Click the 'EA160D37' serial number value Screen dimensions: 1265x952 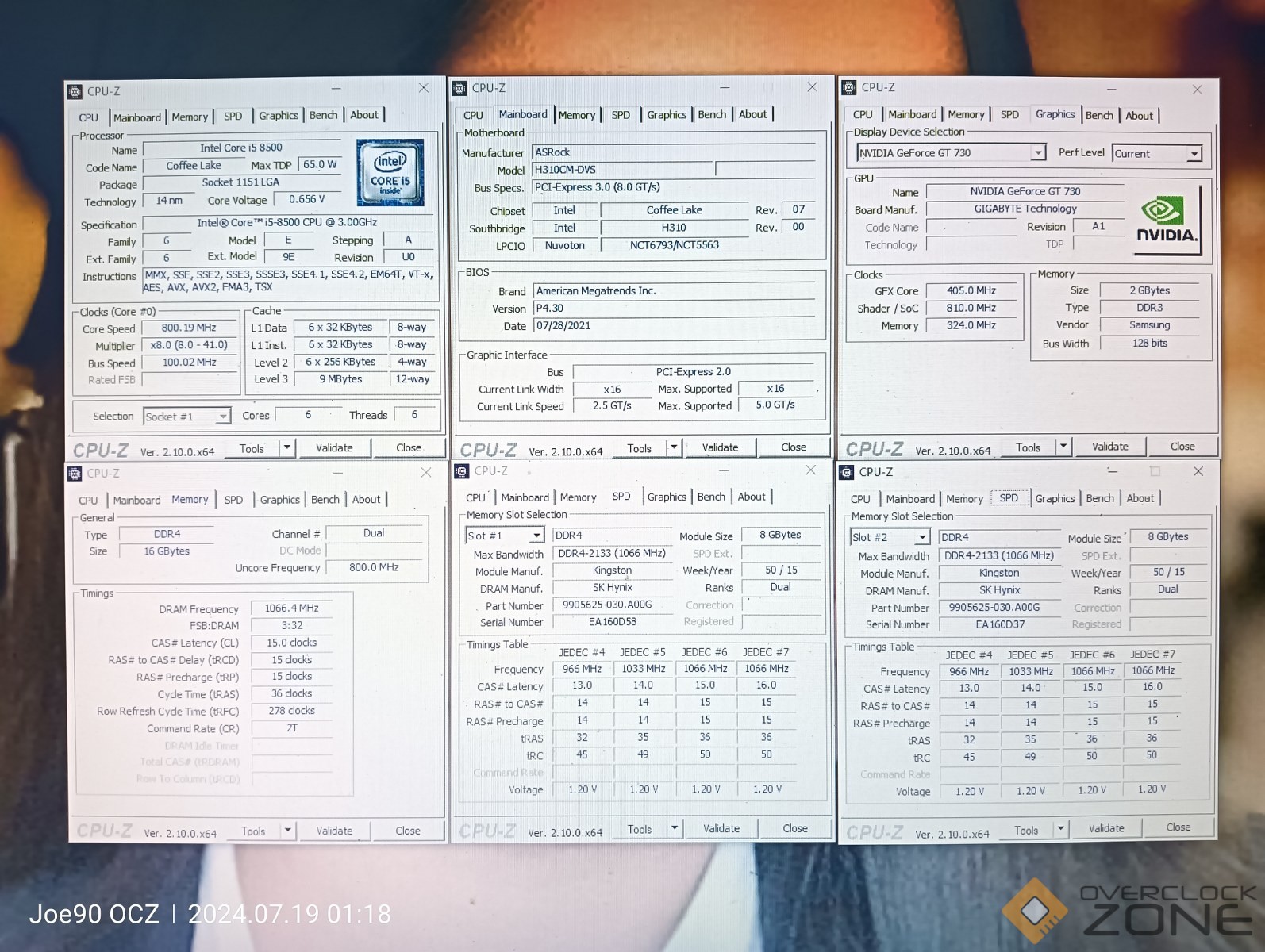pyautogui.click(x=999, y=624)
